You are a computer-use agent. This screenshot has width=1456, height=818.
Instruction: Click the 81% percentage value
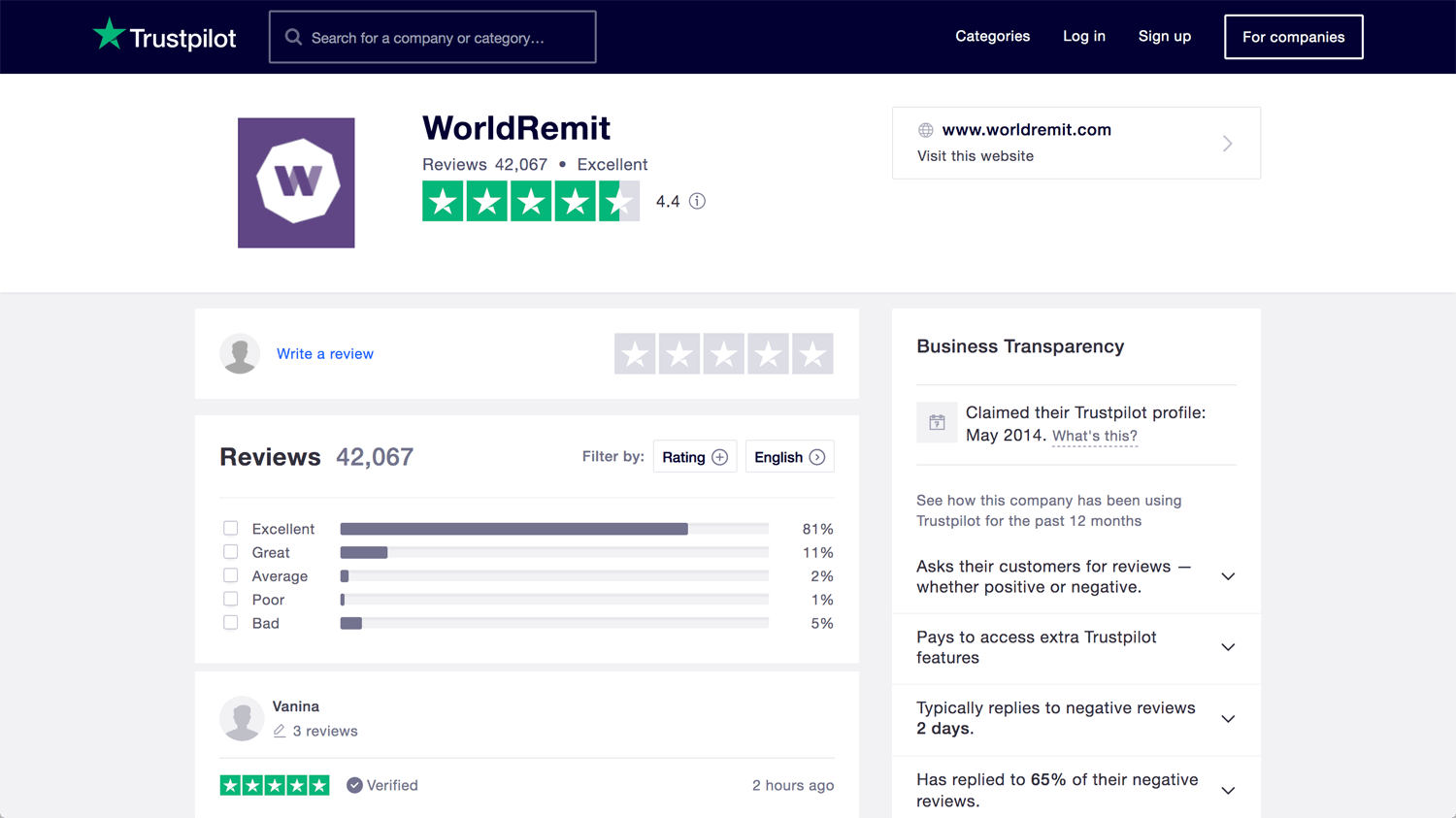click(817, 529)
